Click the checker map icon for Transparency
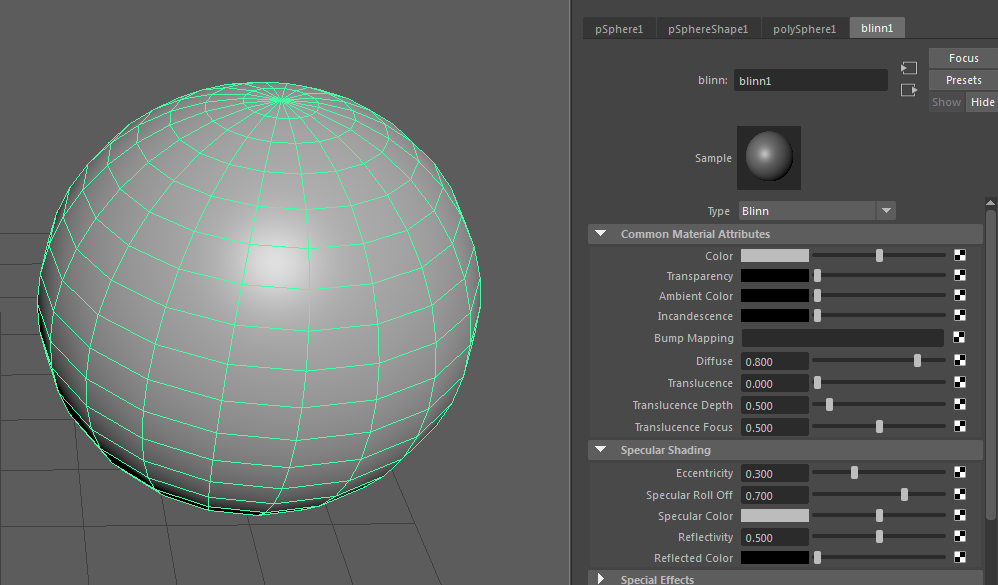 click(960, 276)
